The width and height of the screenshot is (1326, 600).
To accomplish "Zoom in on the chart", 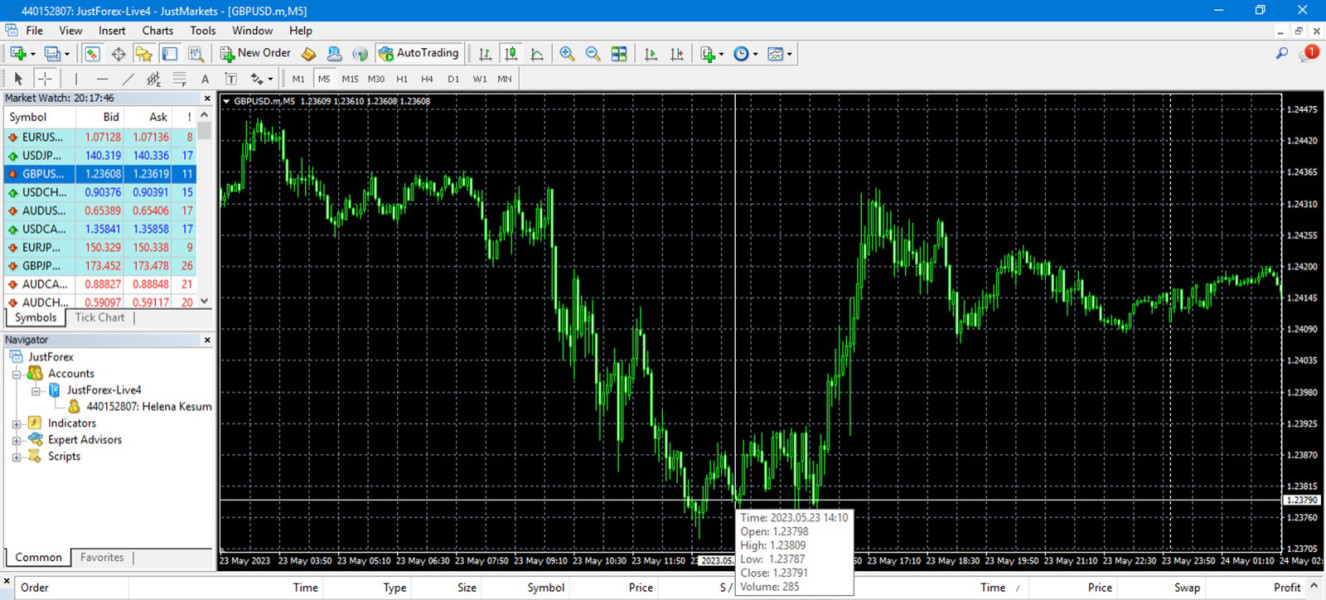I will click(x=567, y=54).
